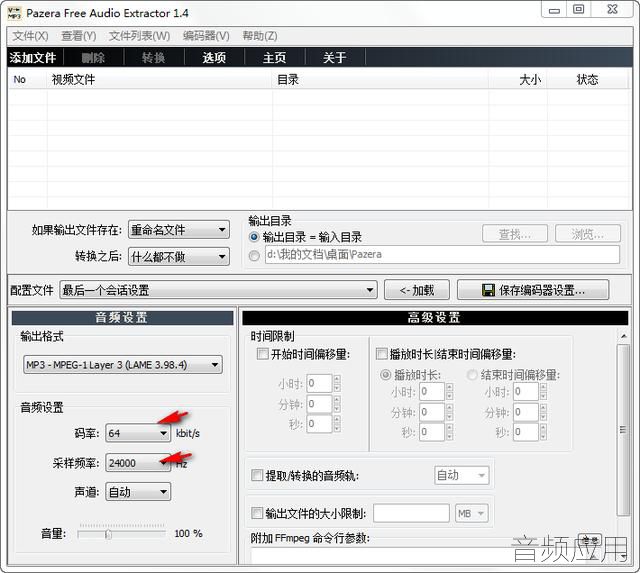Click the 主页 toolbar button
This screenshot has height=573, width=640.
274,58
